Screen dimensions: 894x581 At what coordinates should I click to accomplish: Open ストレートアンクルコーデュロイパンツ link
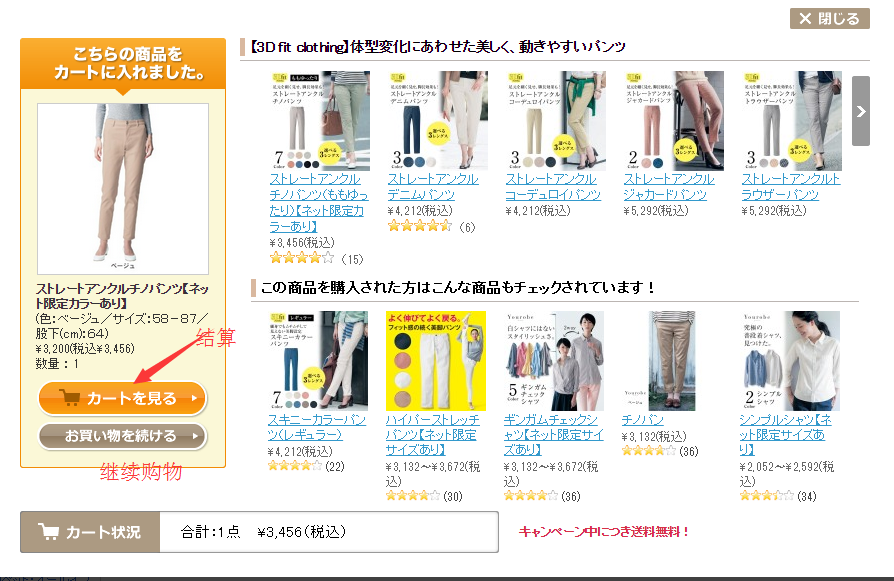[x=553, y=187]
